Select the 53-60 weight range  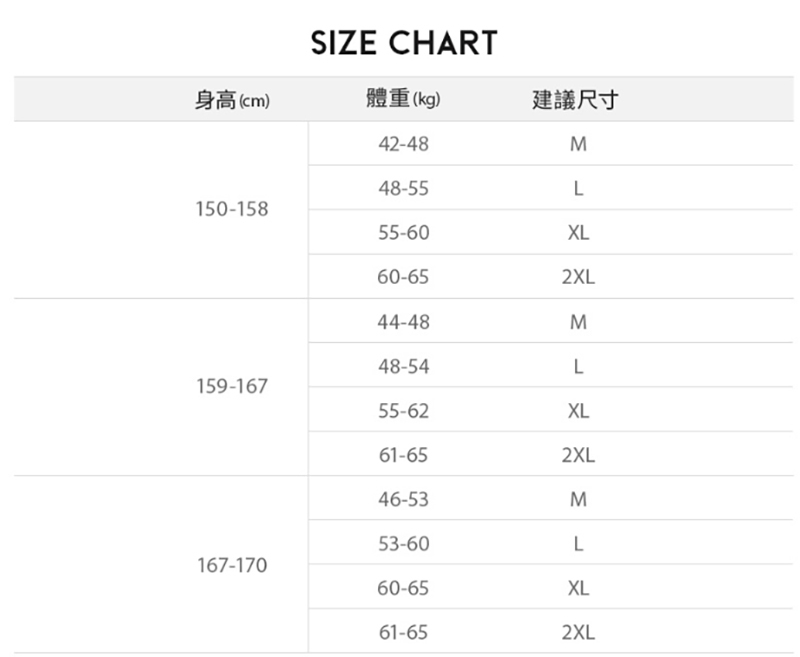403,544
